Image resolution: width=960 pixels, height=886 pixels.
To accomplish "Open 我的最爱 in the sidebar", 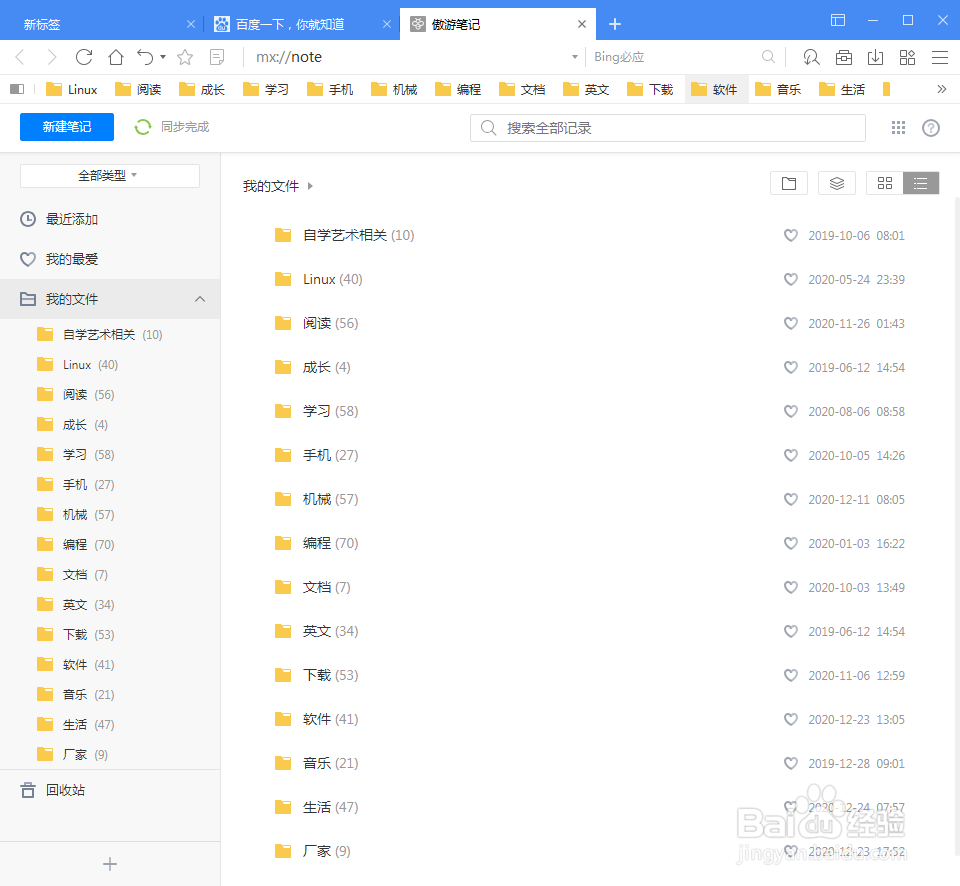I will (x=110, y=259).
